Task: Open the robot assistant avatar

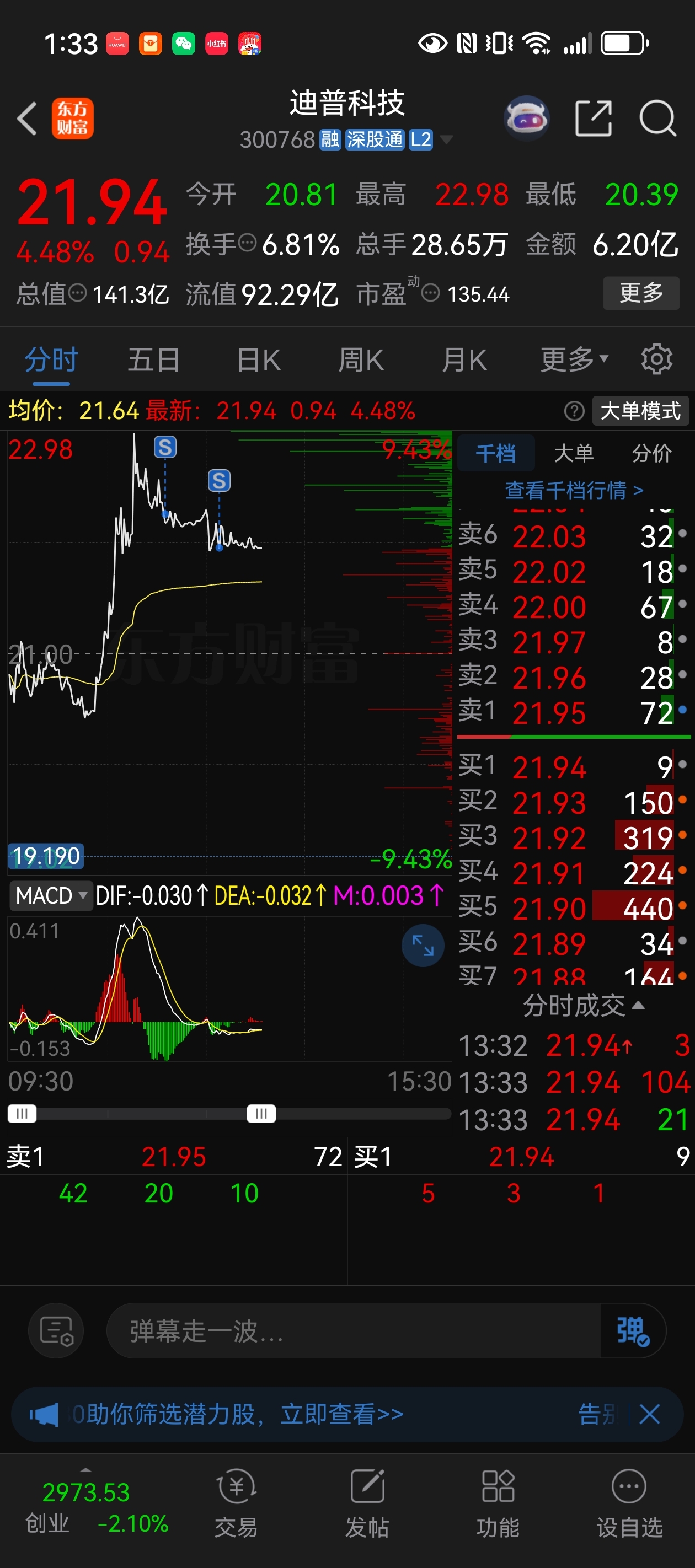Action: click(x=527, y=118)
